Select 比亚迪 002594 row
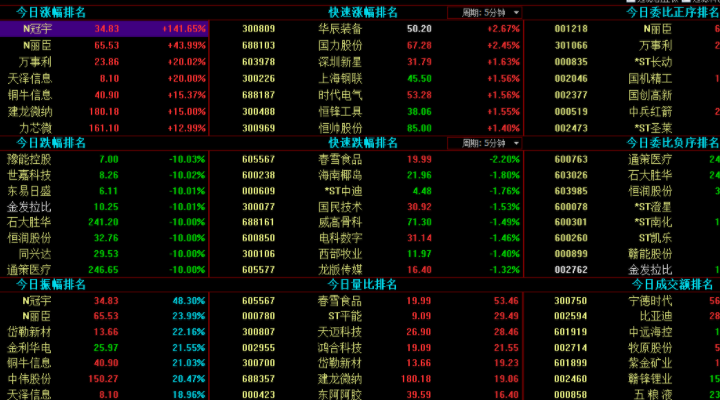The width and height of the screenshot is (720, 400). click(x=622, y=316)
